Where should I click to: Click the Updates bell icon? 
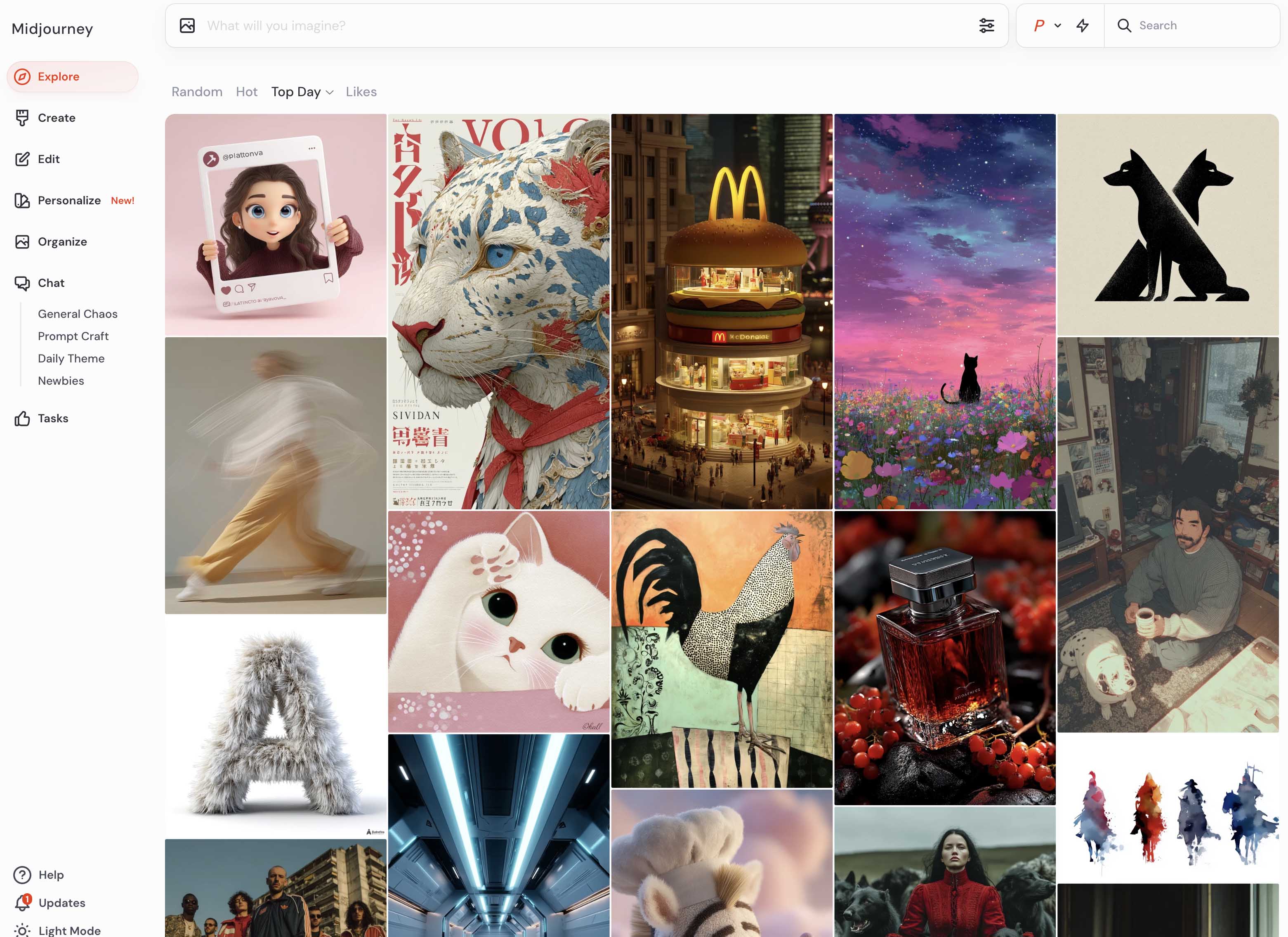(x=22, y=902)
